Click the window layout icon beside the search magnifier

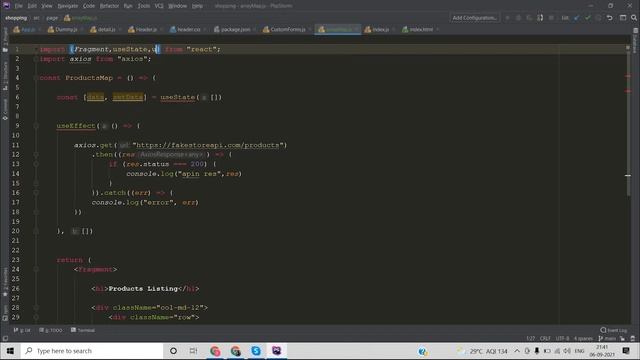click(x=623, y=18)
